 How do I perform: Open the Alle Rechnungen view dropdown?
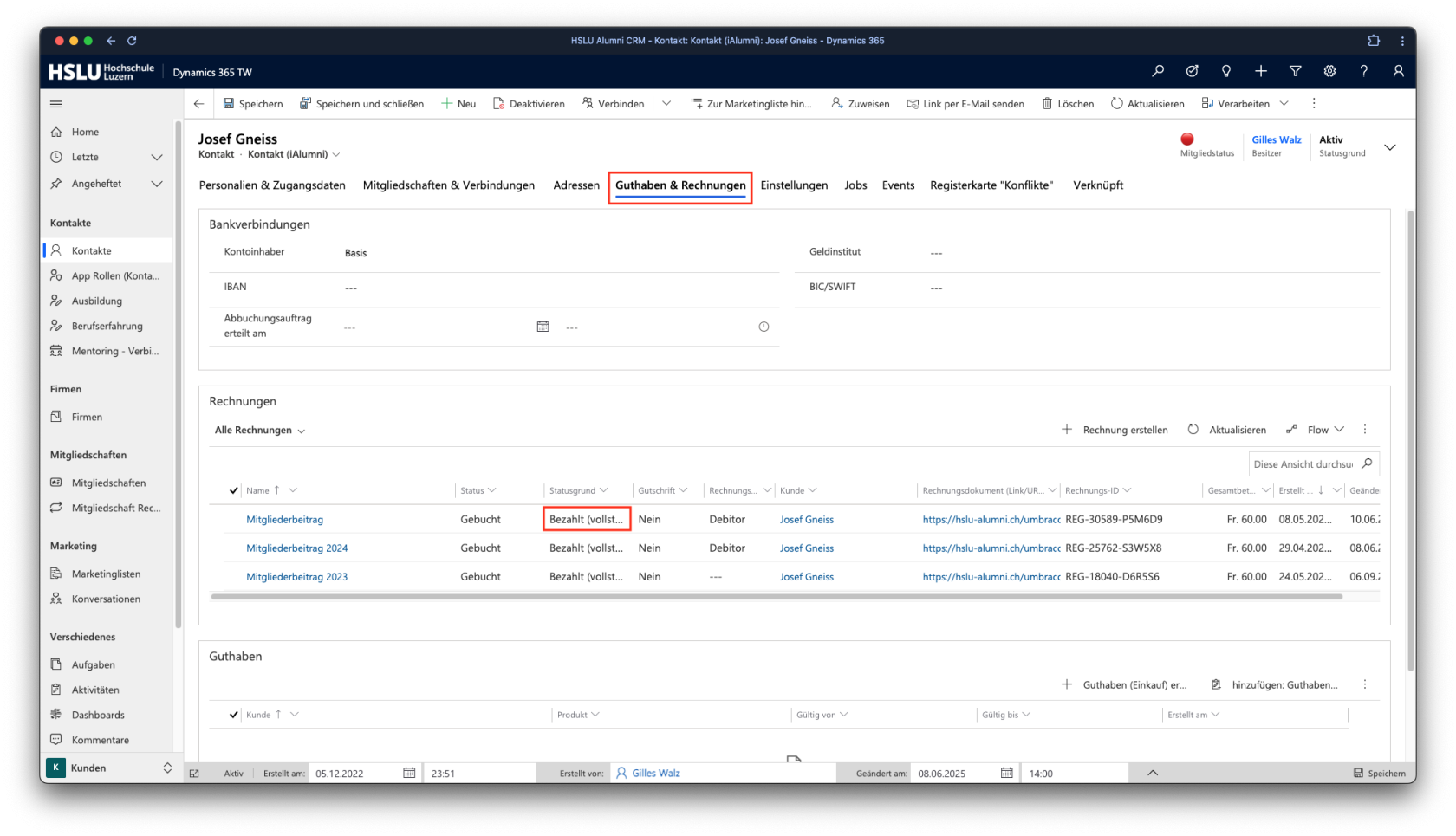click(x=260, y=431)
